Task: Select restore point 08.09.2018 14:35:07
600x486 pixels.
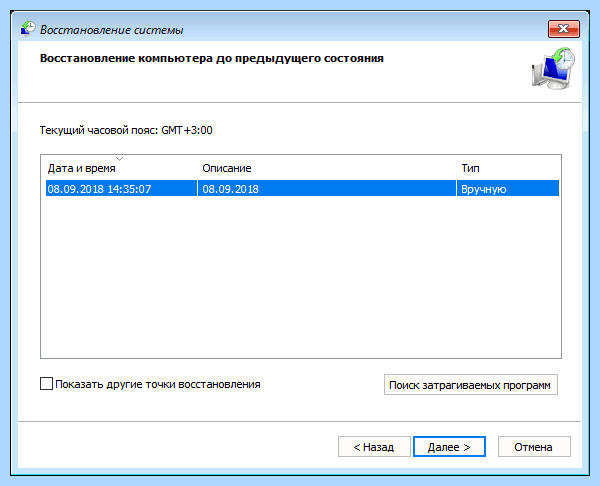Action: (302, 189)
